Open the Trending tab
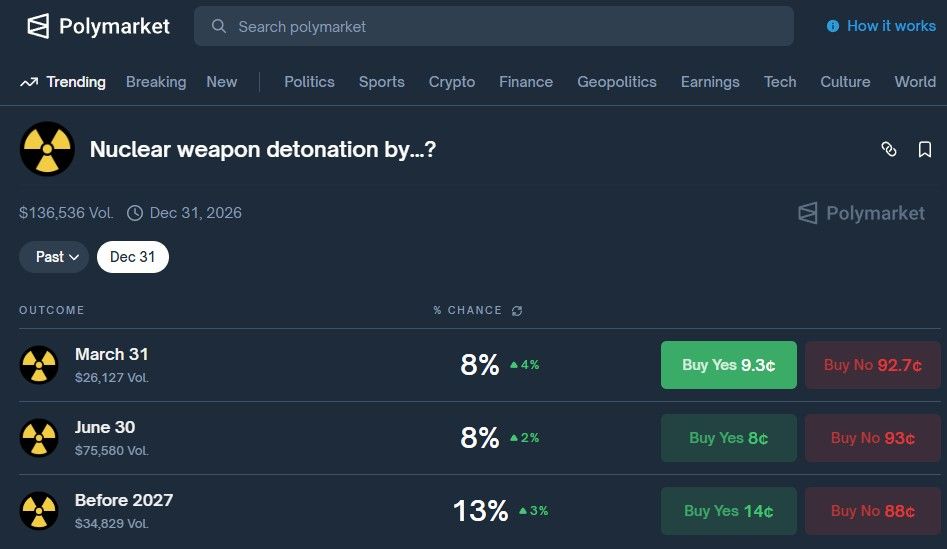 (63, 82)
